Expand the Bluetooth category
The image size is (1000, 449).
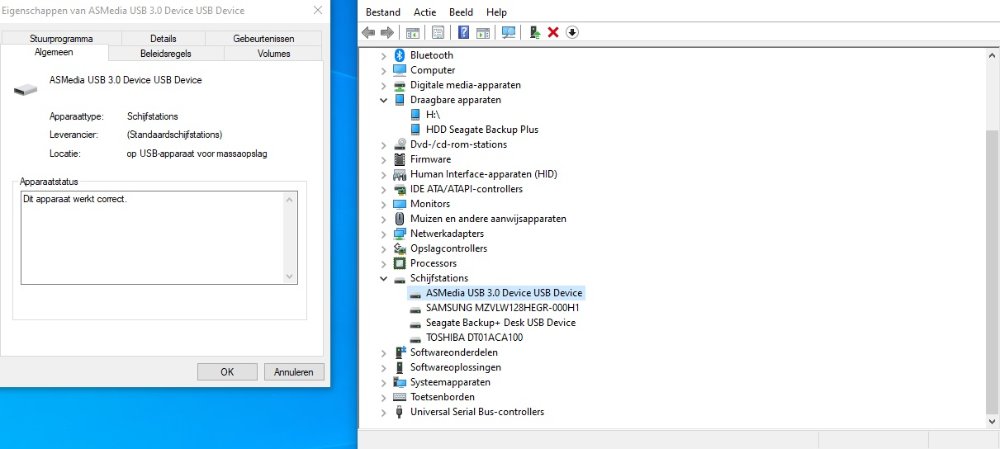pyautogui.click(x=384, y=56)
